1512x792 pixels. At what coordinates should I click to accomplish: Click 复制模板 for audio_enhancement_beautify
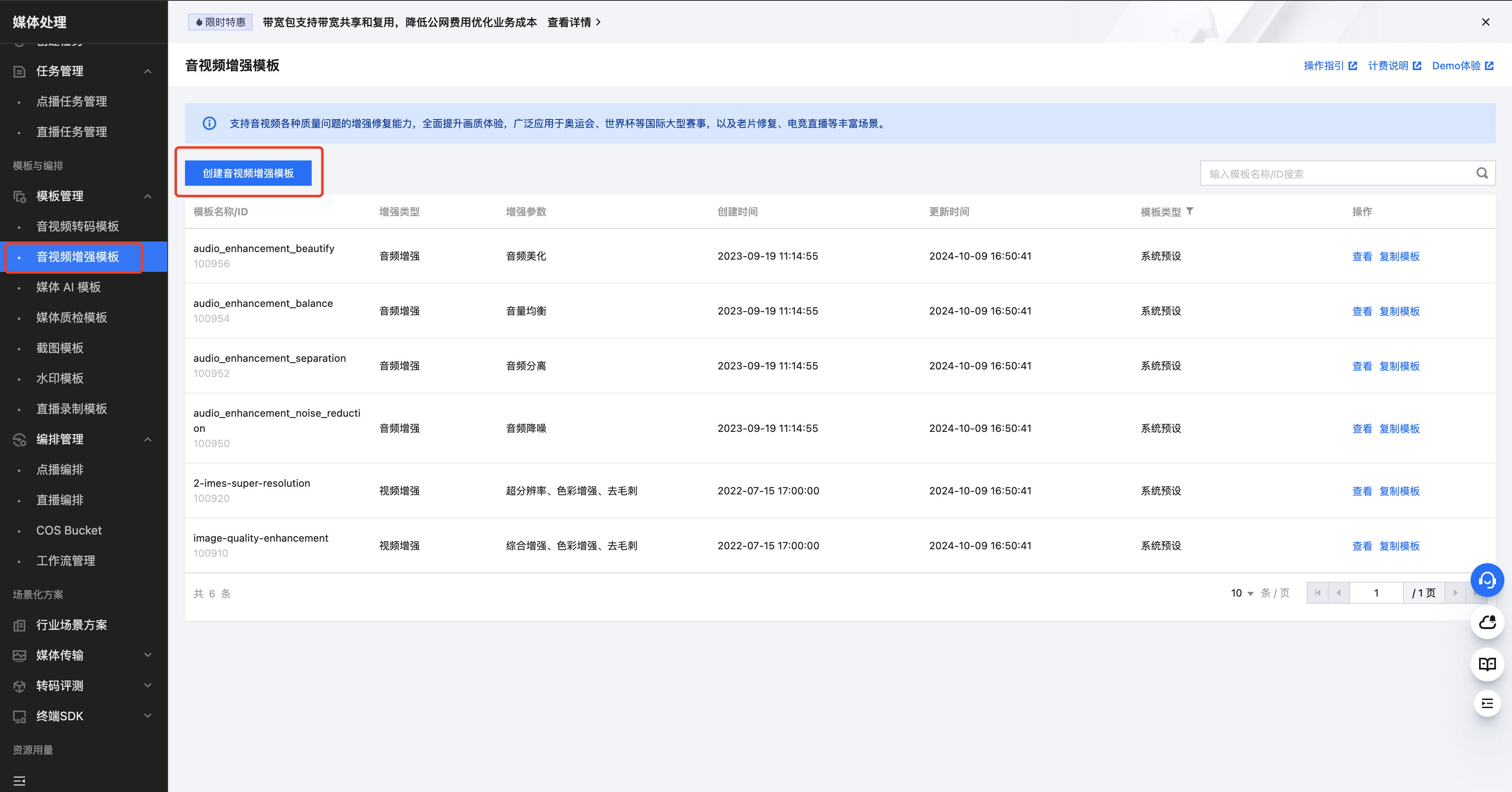click(x=1399, y=256)
